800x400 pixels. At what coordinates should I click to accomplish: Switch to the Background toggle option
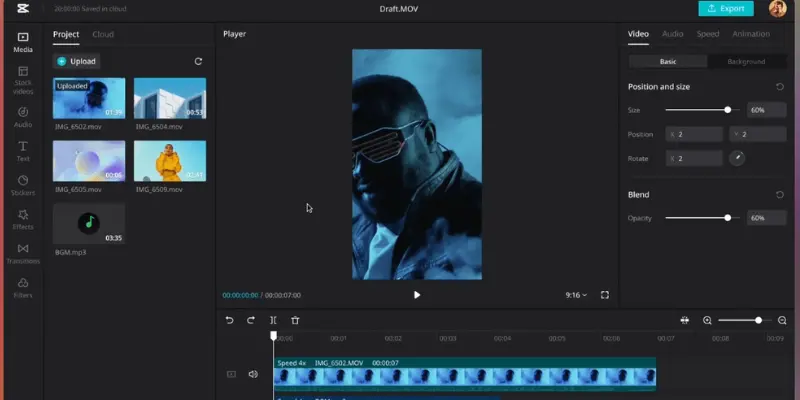tap(746, 62)
